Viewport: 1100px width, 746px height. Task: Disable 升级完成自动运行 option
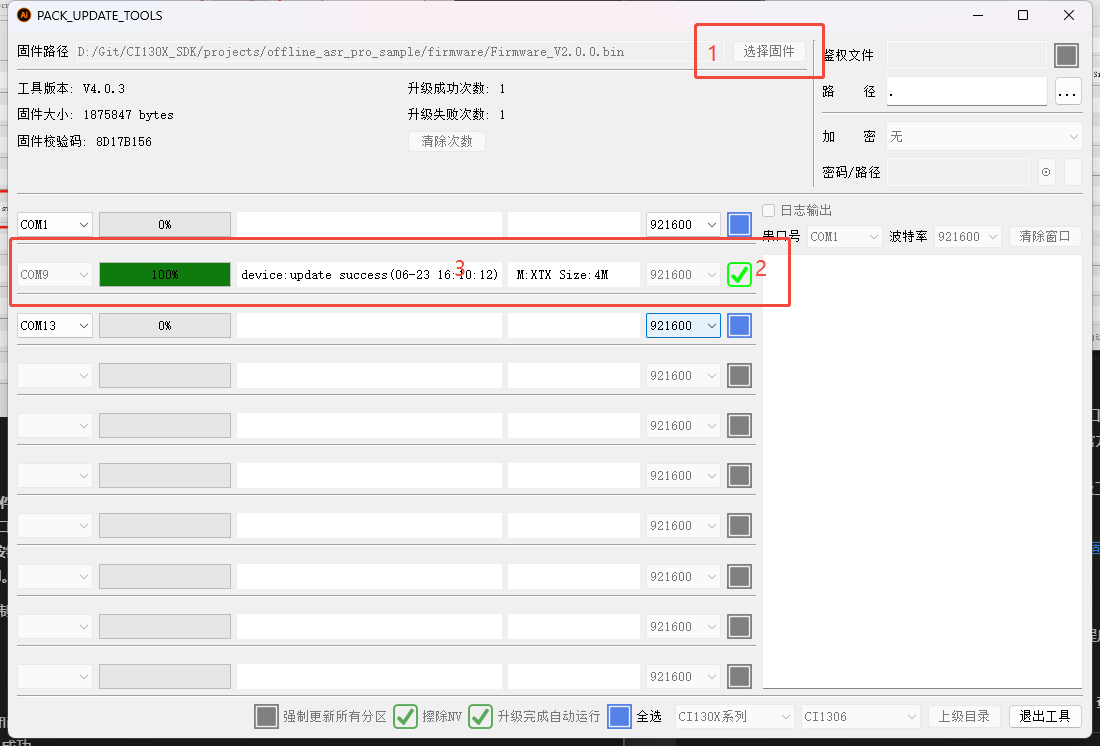[x=480, y=716]
